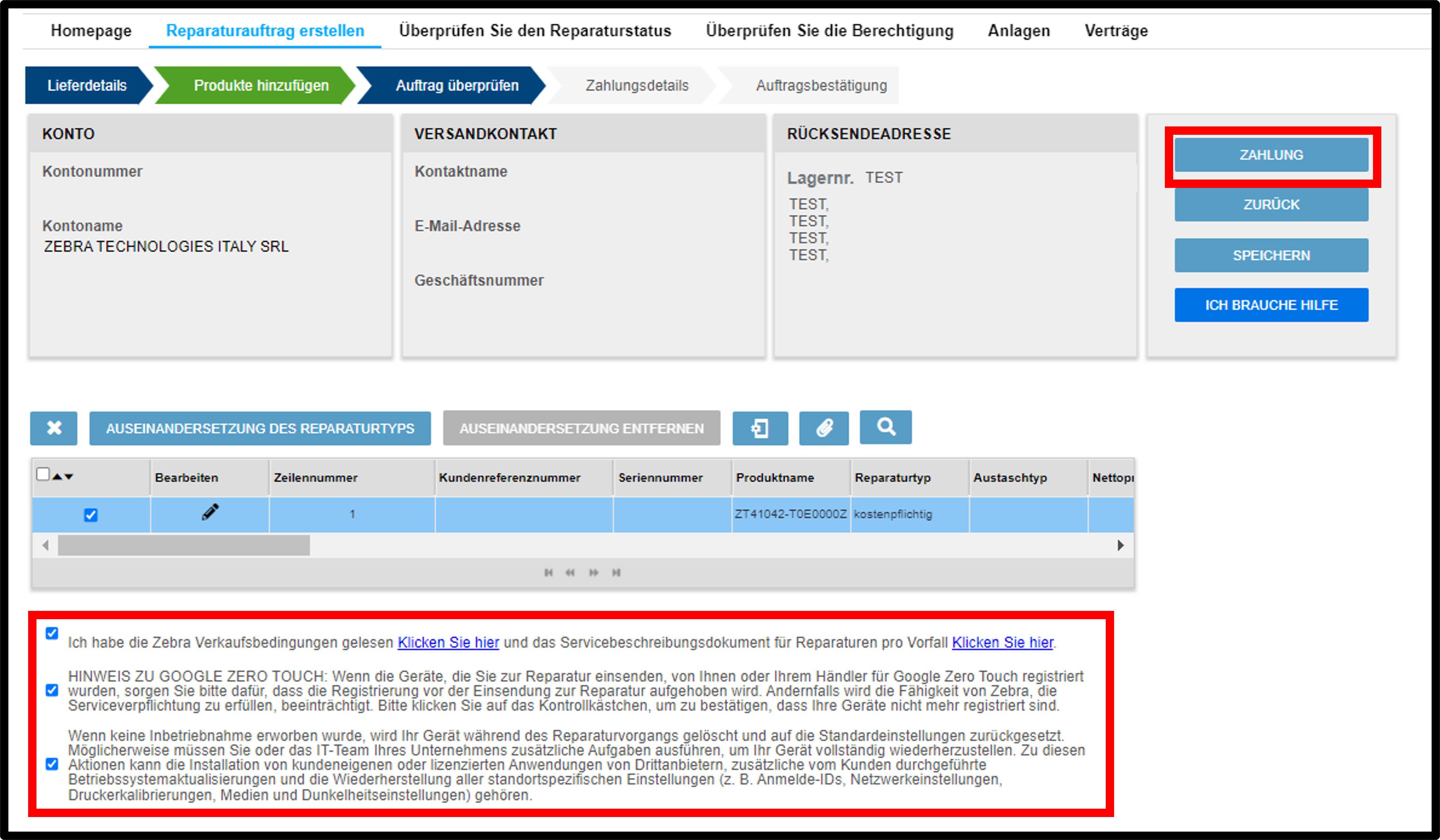Click the Bearbeiten column header
Screen dimensions: 1440x840
[210, 478]
